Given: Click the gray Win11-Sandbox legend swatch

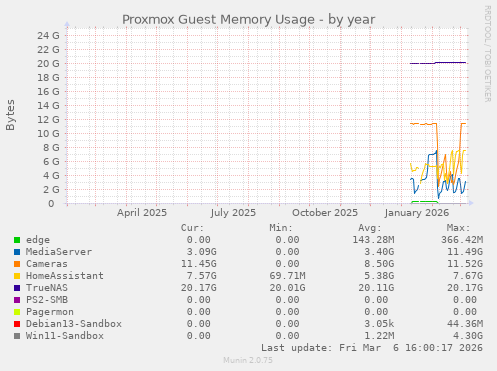Looking at the screenshot, I should [x=17, y=336].
